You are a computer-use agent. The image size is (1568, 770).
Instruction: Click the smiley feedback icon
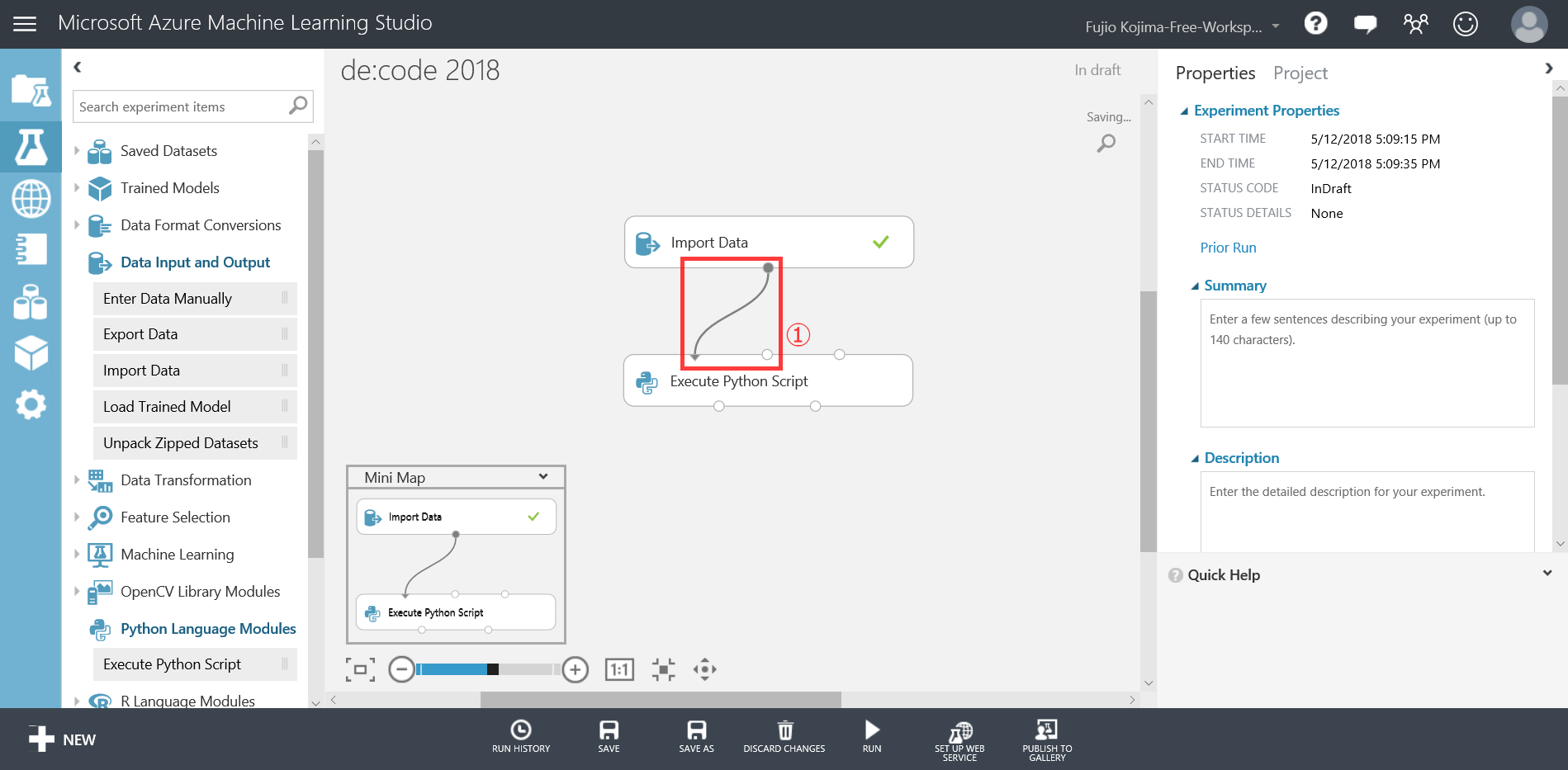(1466, 24)
